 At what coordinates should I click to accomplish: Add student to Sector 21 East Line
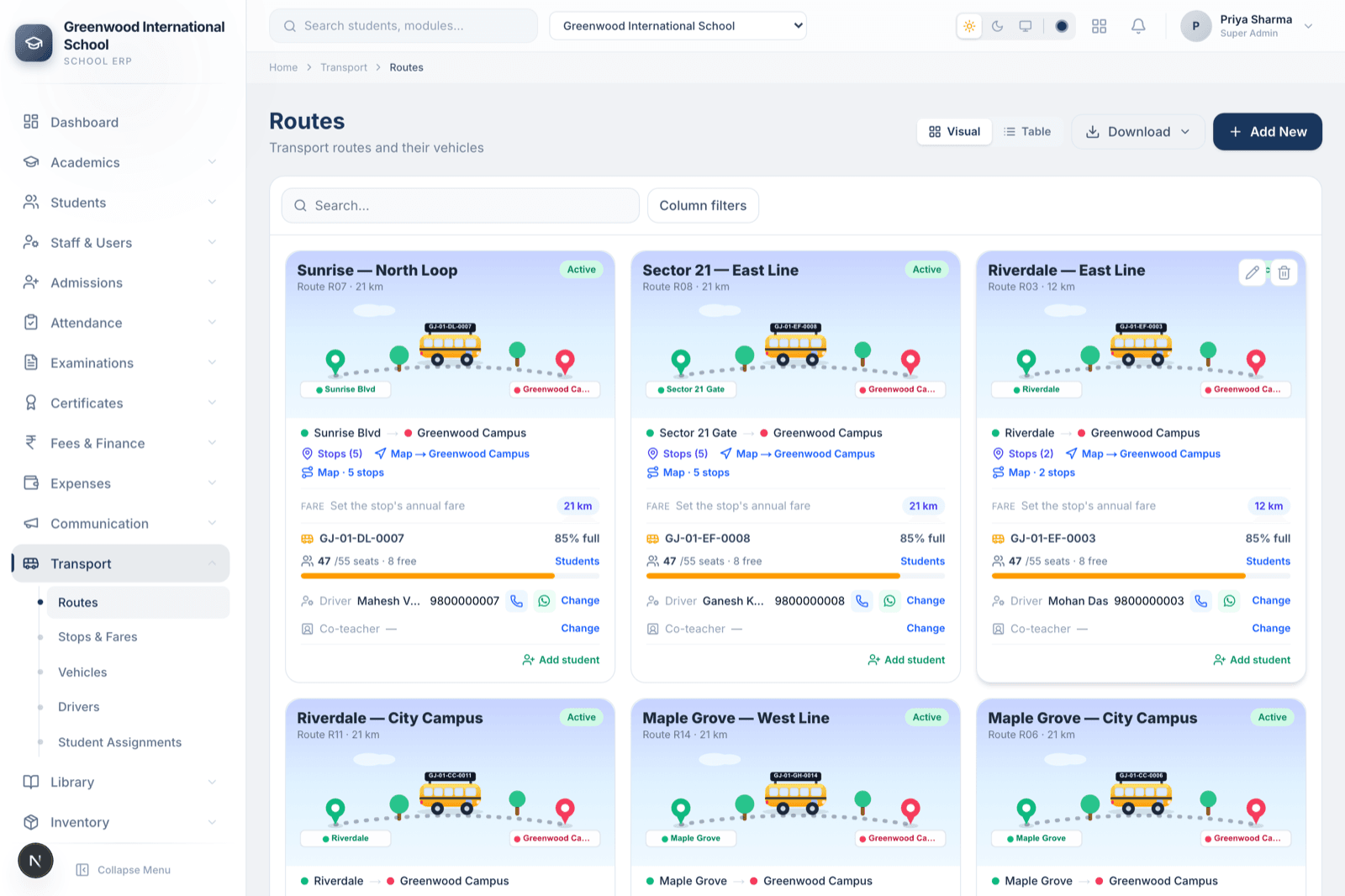tap(906, 660)
